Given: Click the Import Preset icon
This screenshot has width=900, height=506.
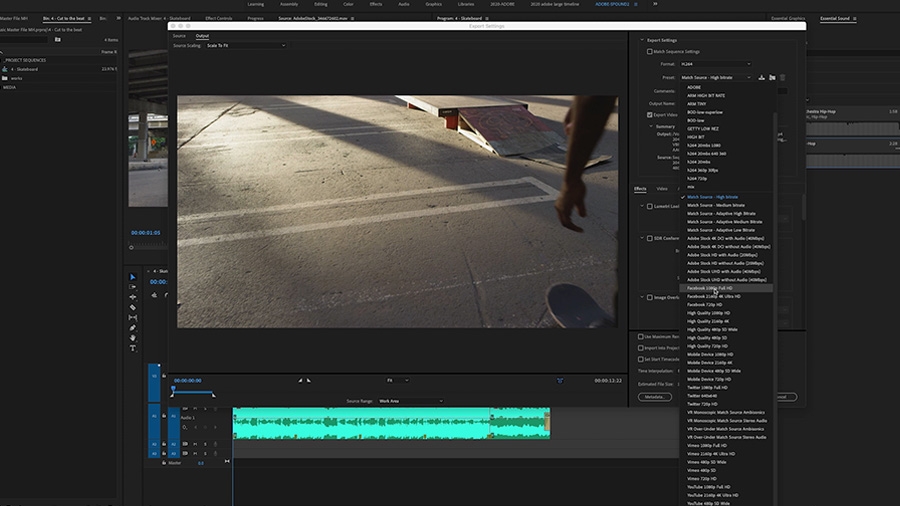Looking at the screenshot, I should click(x=772, y=77).
